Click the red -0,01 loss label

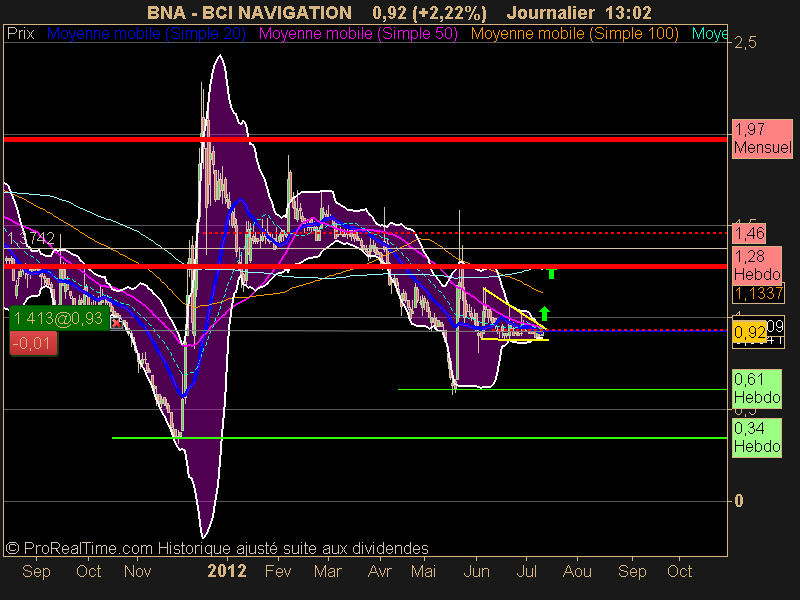(x=33, y=343)
